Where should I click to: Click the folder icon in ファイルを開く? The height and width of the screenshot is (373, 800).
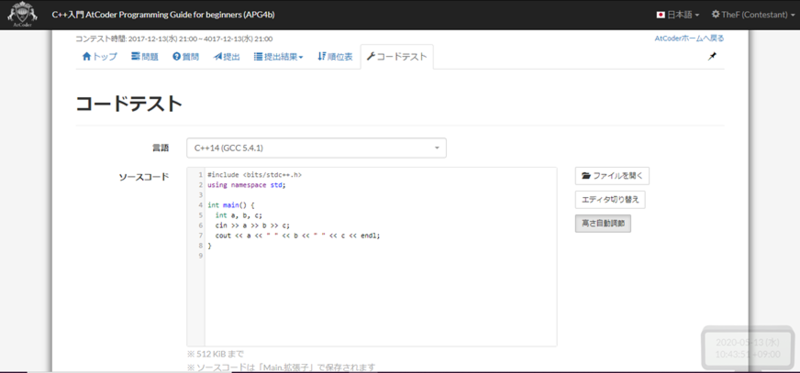pyautogui.click(x=586, y=176)
